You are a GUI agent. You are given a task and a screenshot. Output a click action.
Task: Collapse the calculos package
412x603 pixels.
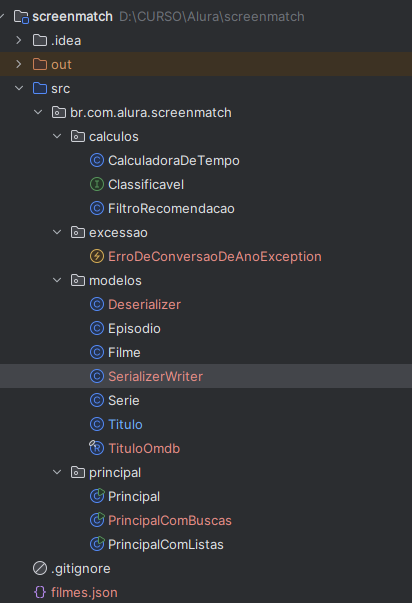pyautogui.click(x=57, y=136)
